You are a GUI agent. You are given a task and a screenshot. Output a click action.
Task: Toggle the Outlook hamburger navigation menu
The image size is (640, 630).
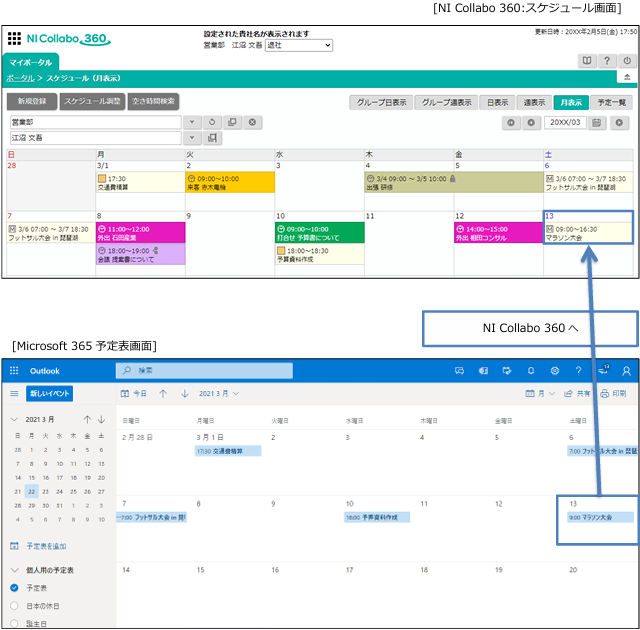14,393
